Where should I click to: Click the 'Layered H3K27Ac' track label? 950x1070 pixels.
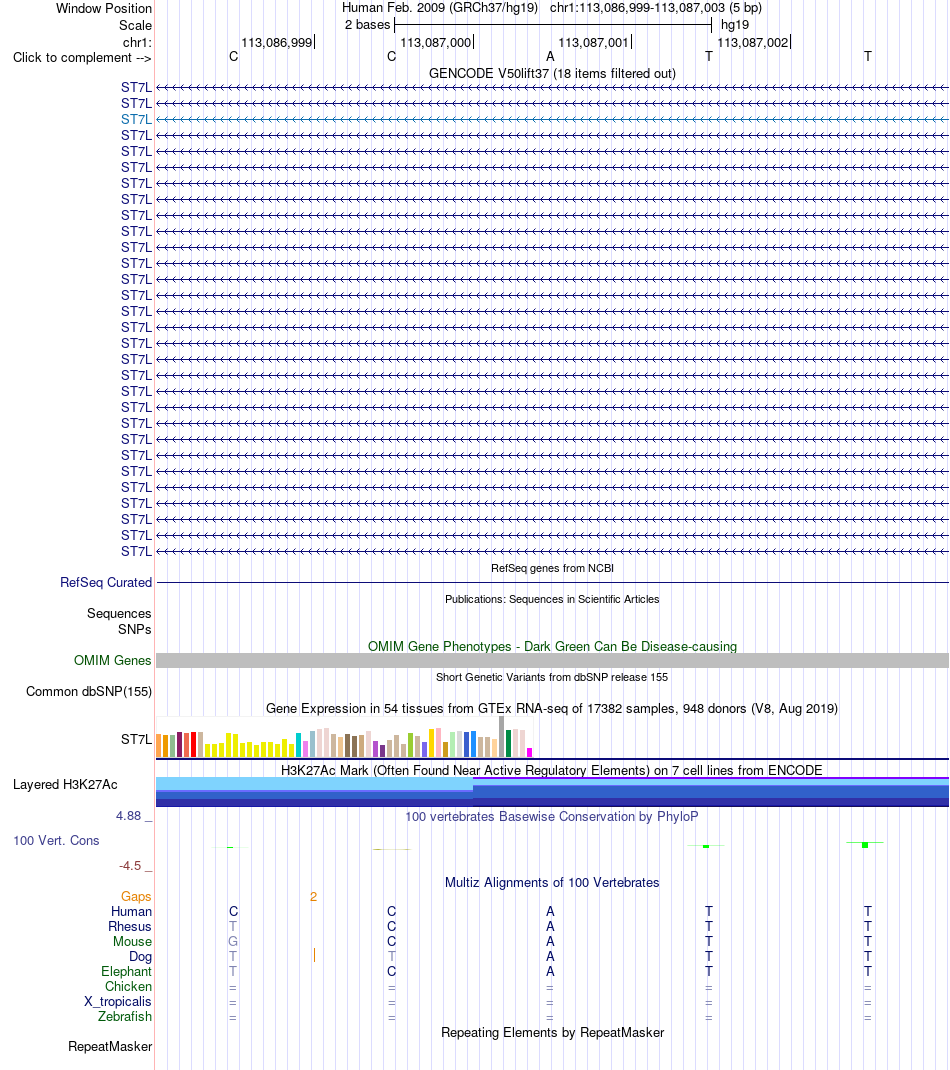pos(65,785)
